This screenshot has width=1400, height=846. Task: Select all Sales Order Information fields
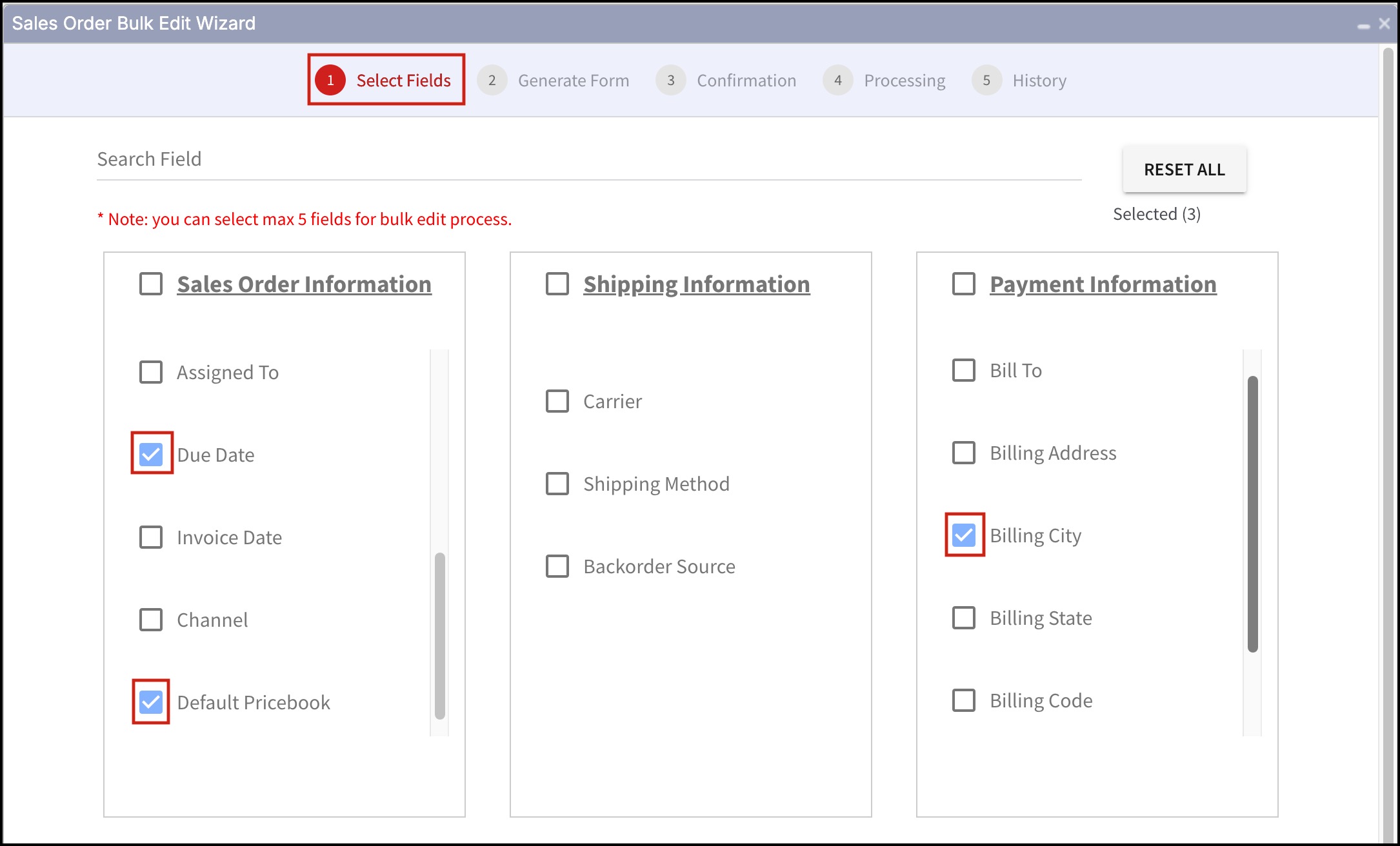151,284
